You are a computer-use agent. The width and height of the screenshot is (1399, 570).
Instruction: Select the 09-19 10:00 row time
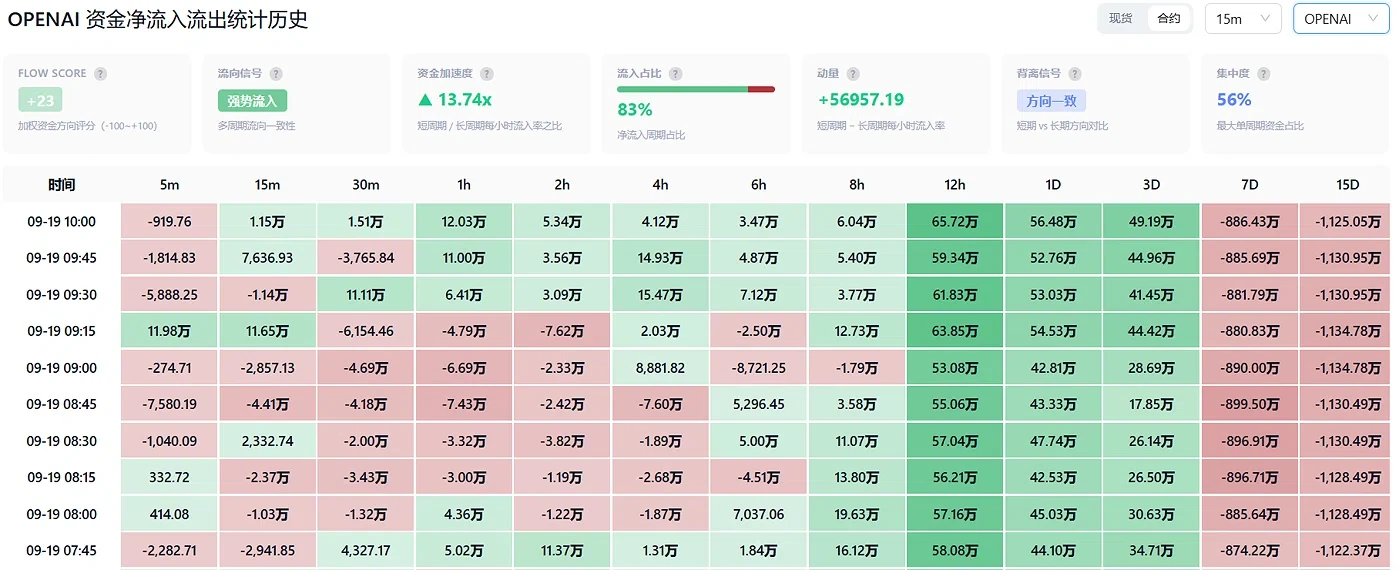pos(62,222)
